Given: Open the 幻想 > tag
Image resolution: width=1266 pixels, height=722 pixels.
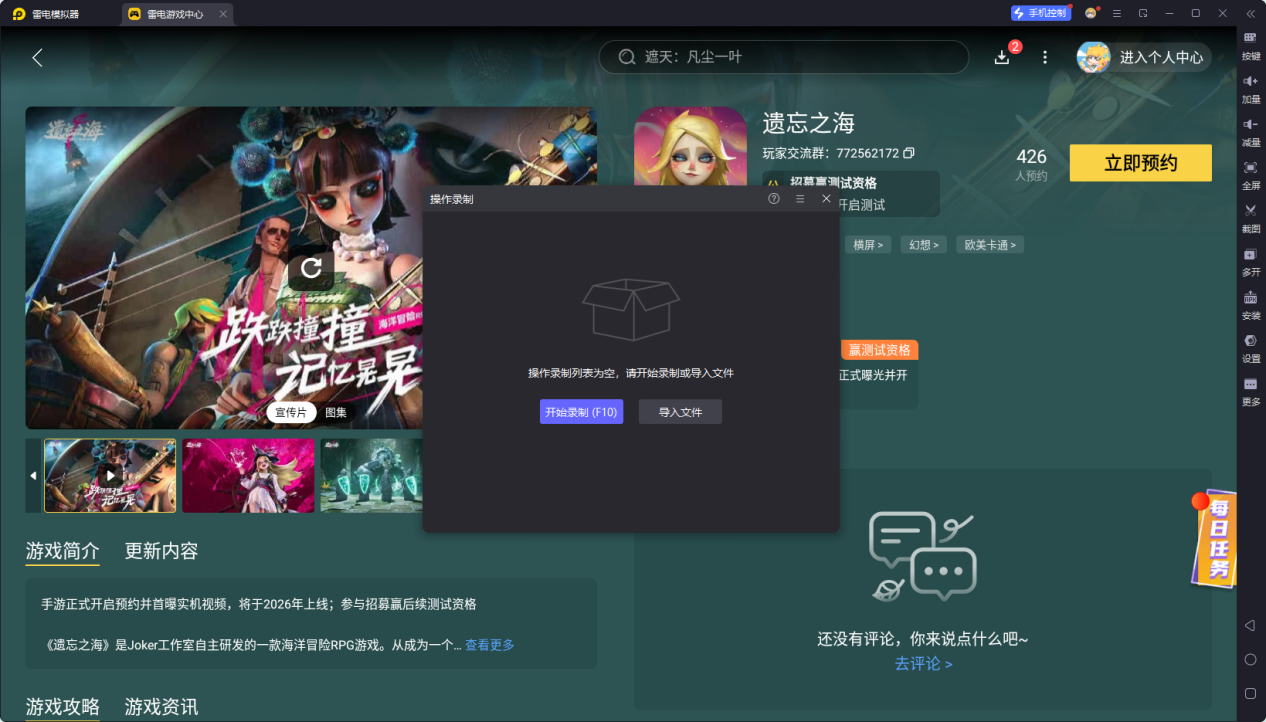Looking at the screenshot, I should click(923, 245).
